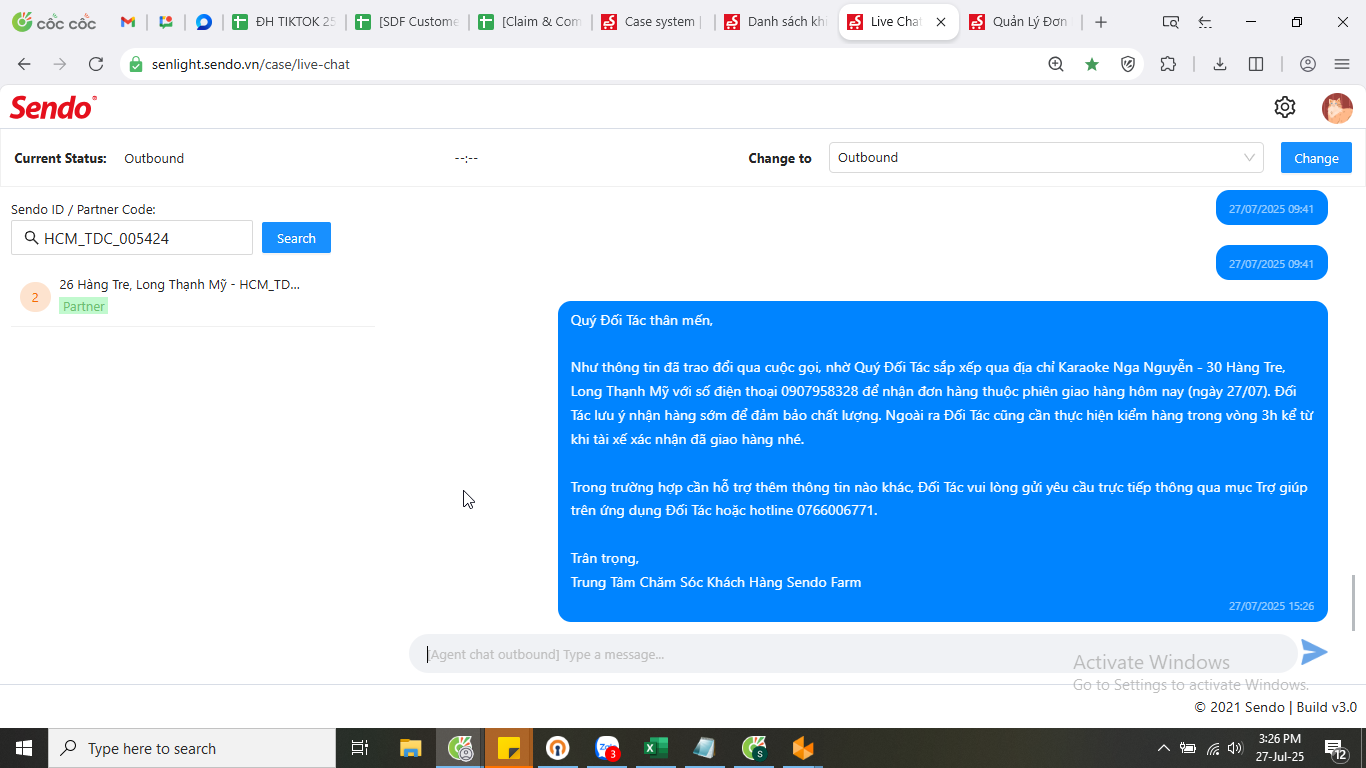
Task: Open the browser profile icon
Action: coord(1308,64)
